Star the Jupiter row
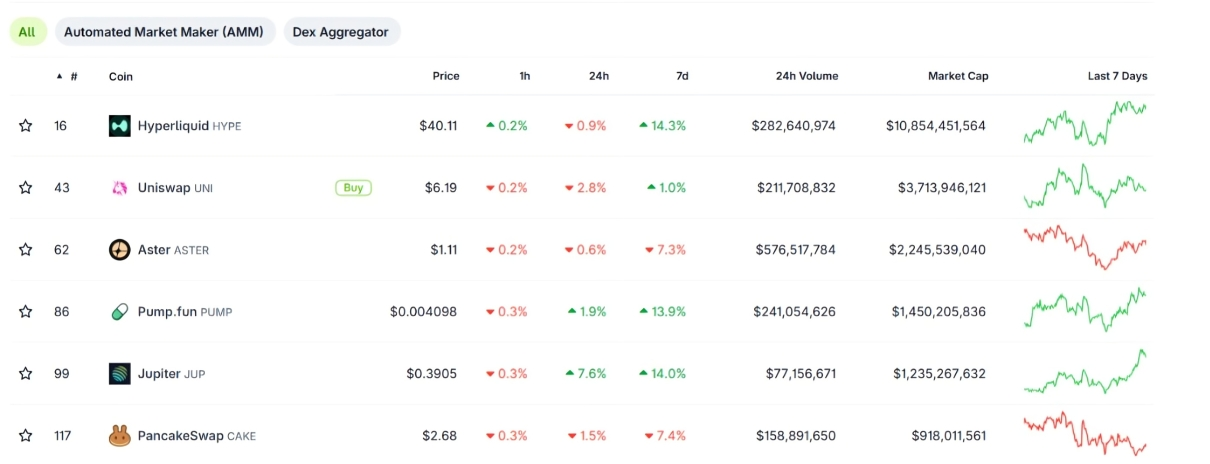The height and width of the screenshot is (464, 1210). 26,374
